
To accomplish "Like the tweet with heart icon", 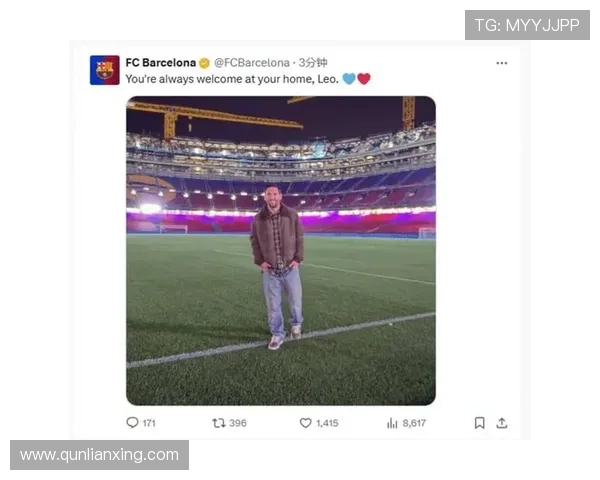I will tap(305, 423).
